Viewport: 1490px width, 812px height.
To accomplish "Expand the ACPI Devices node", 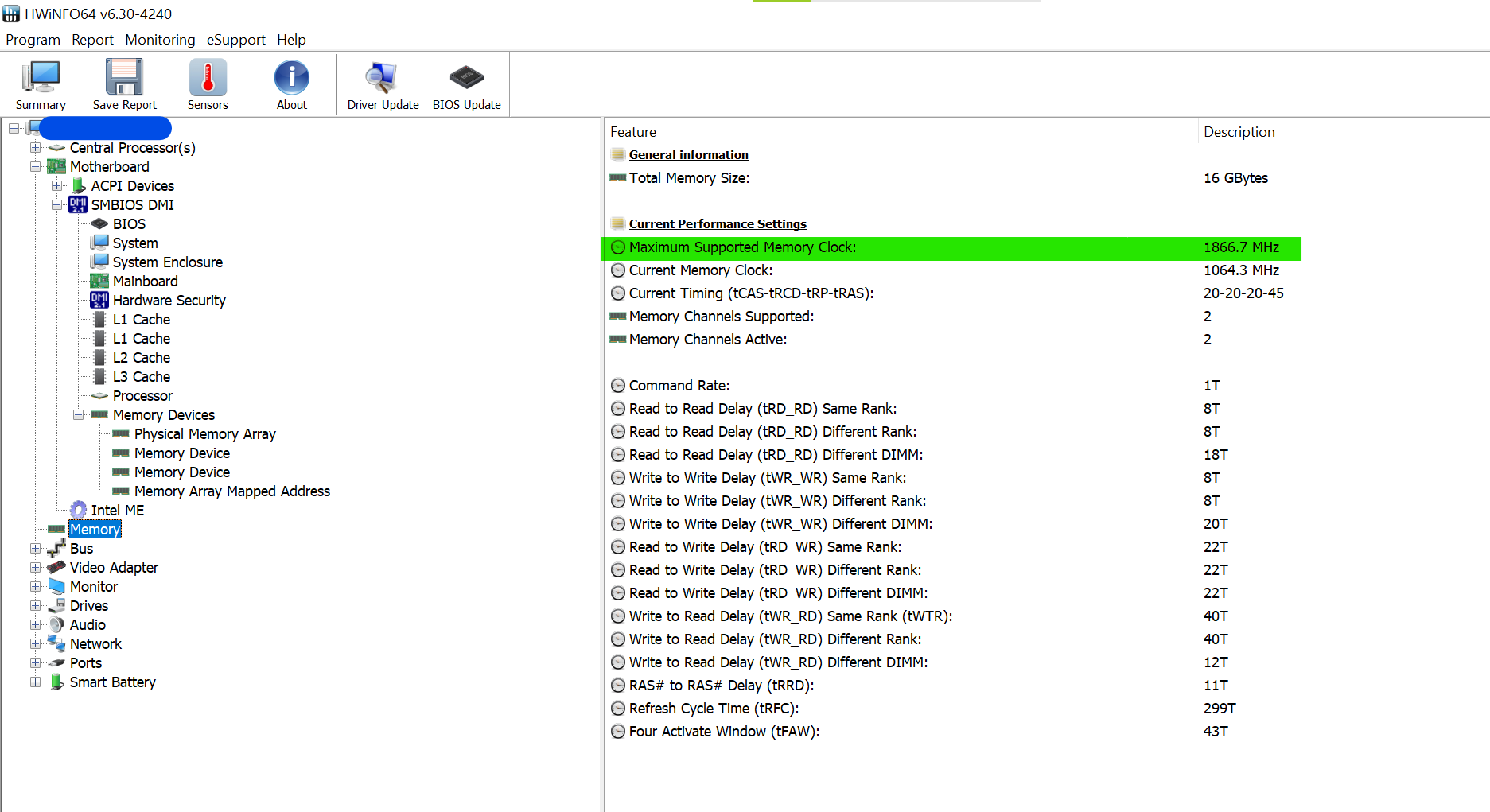I will tap(56, 185).
